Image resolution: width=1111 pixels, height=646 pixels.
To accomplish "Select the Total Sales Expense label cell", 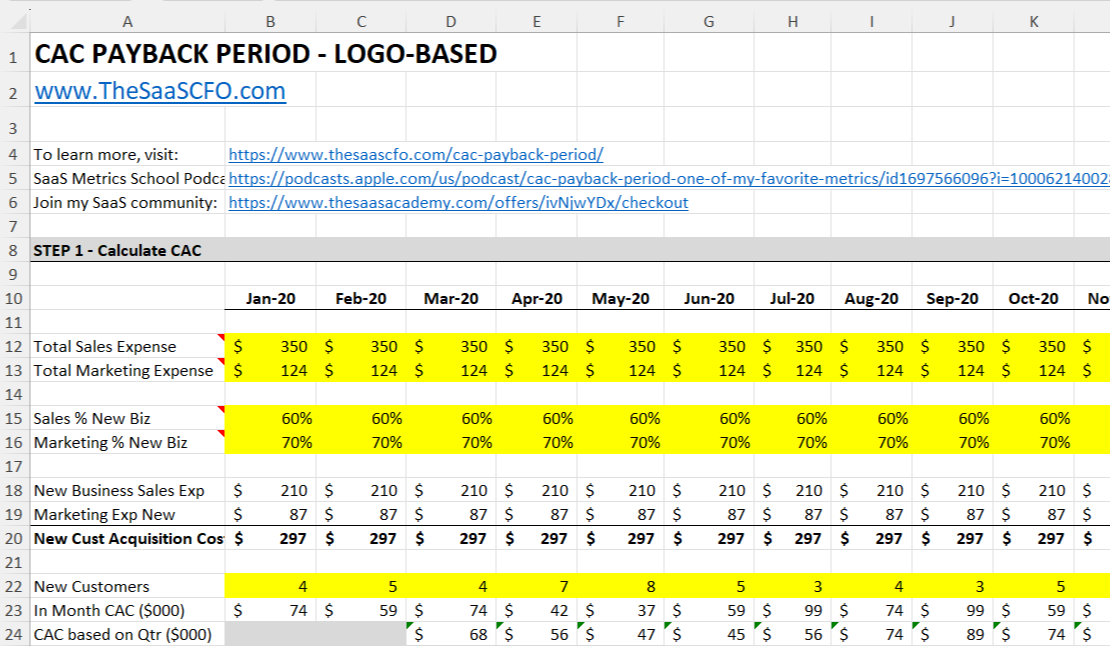I will pyautogui.click(x=105, y=347).
